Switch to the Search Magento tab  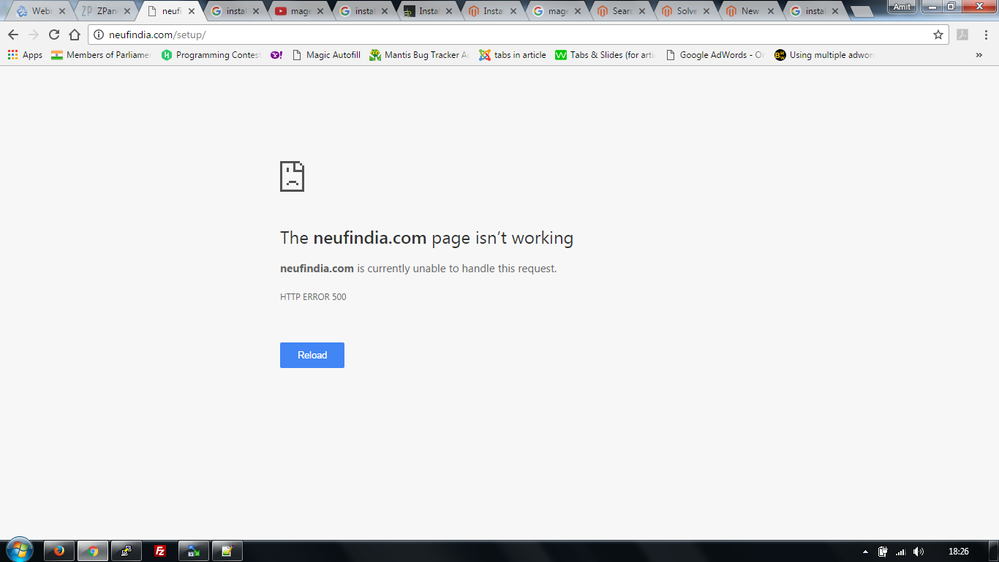620,11
